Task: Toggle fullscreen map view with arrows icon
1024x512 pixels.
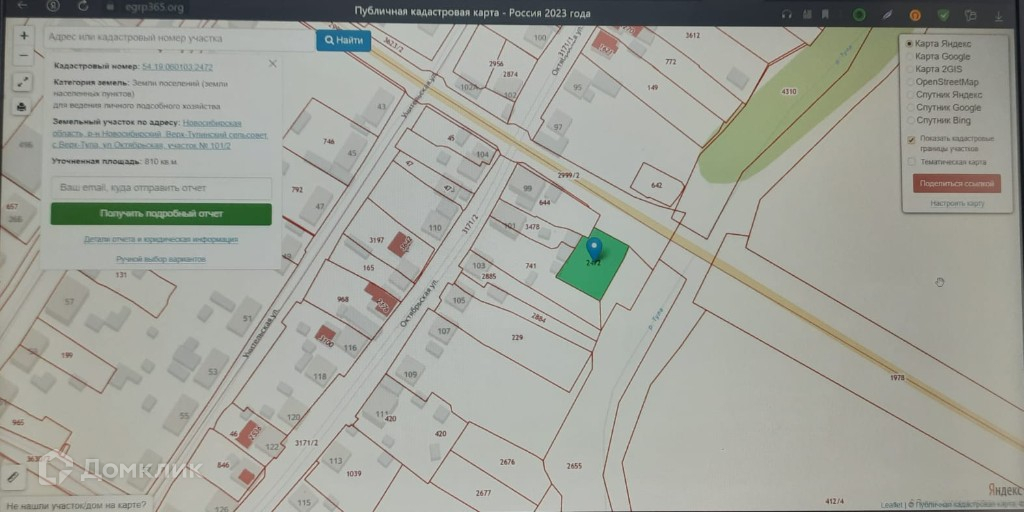Action: click(22, 82)
